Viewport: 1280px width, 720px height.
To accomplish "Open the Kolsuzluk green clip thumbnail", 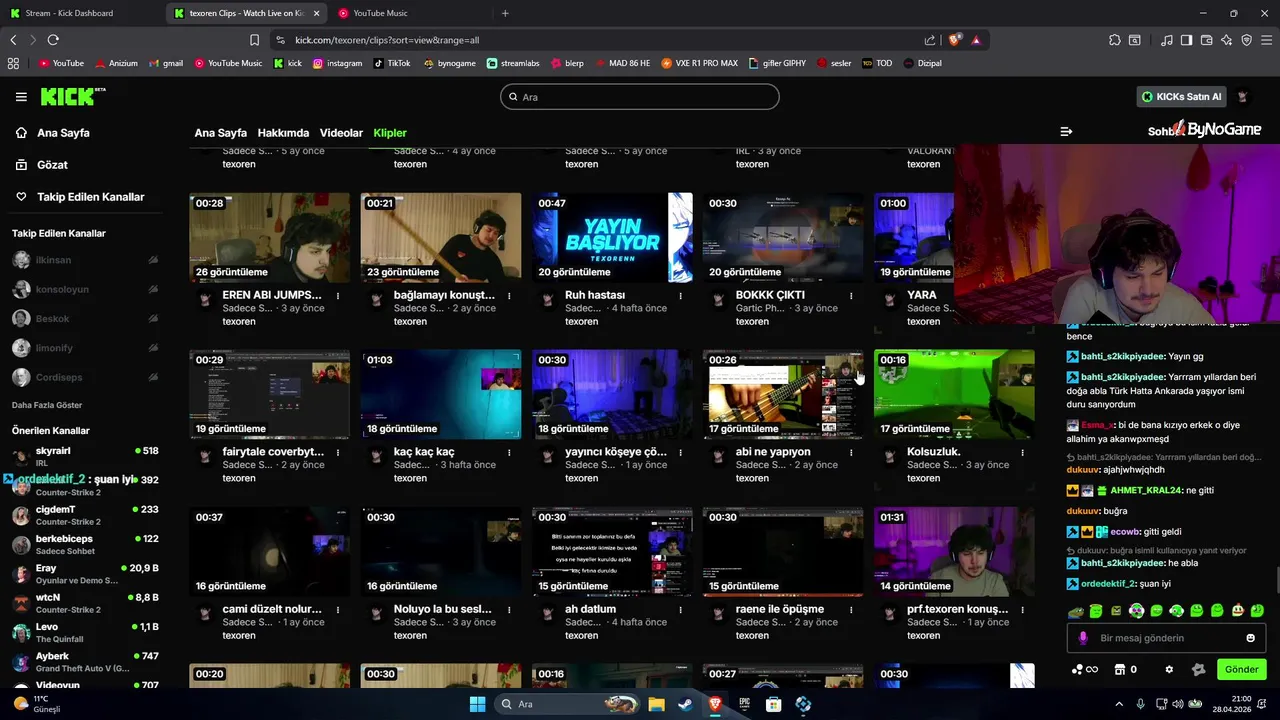I will coord(954,394).
